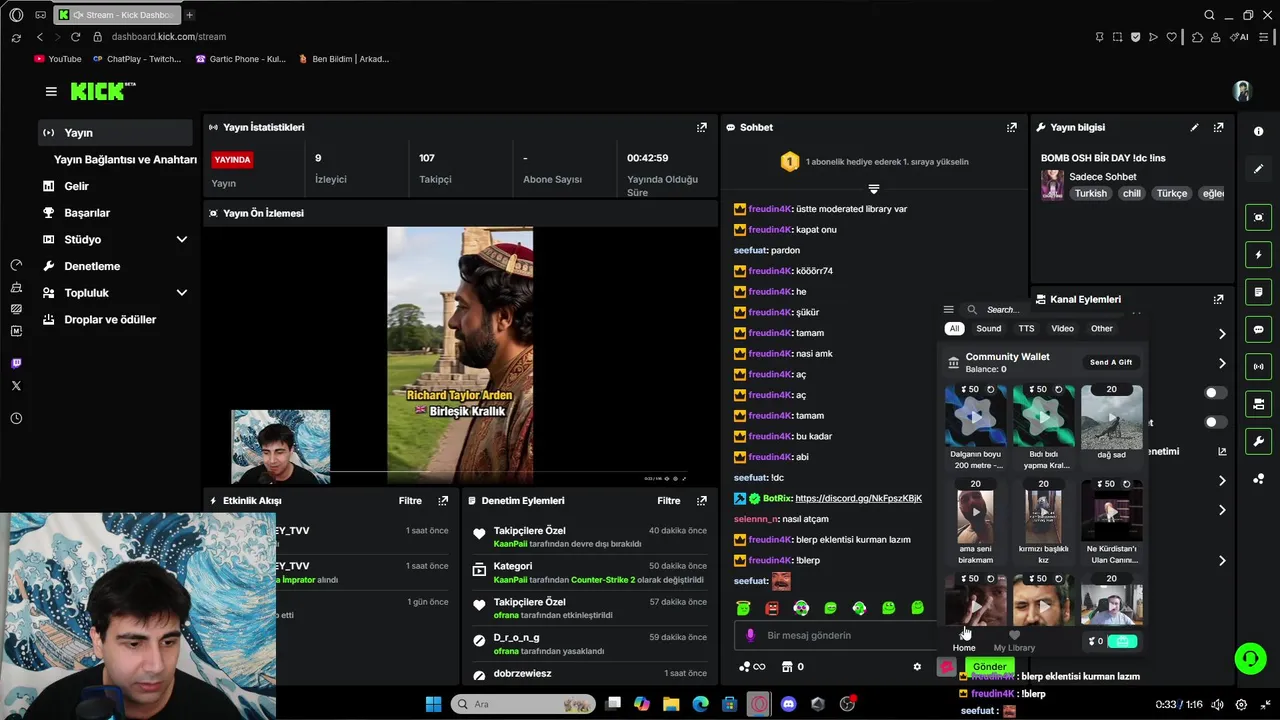Pop out the Etkinlik Akışı panel
Image resolution: width=1280 pixels, height=720 pixels.
point(443,500)
